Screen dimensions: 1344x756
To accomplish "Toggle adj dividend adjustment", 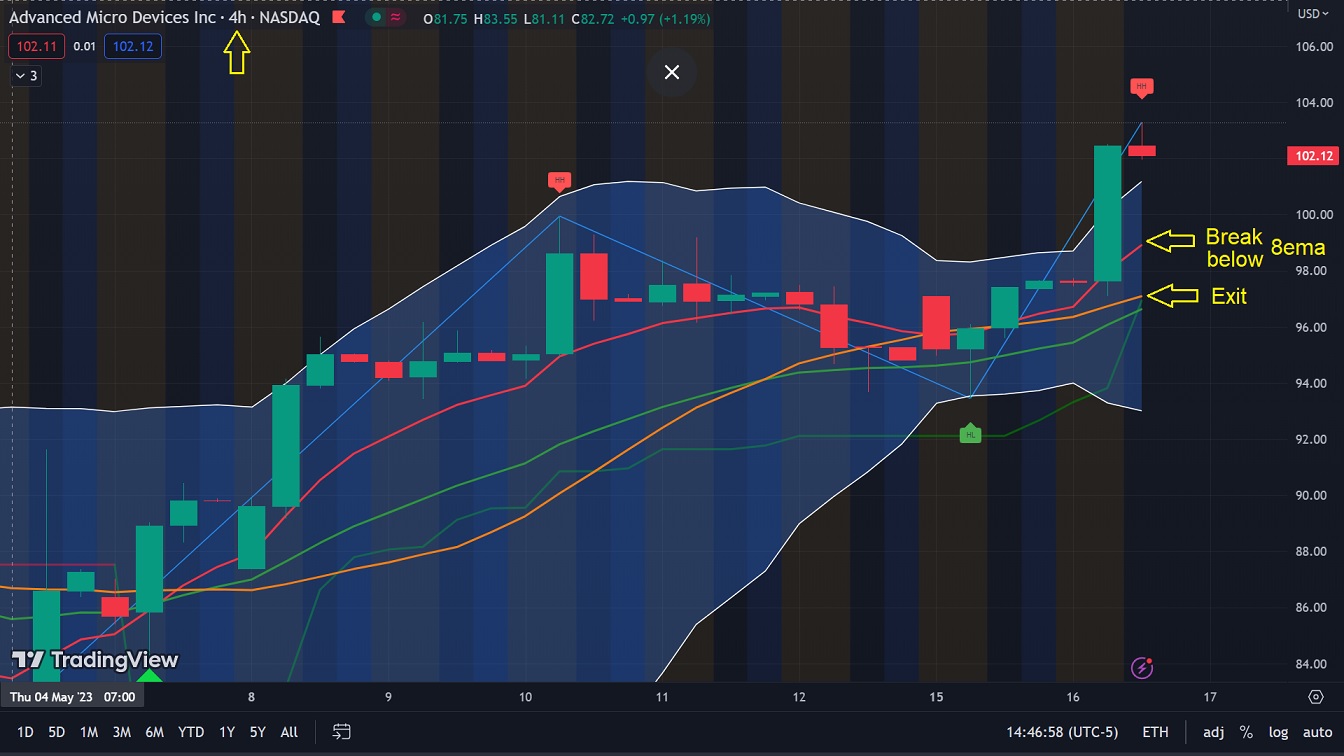I will (x=1214, y=732).
